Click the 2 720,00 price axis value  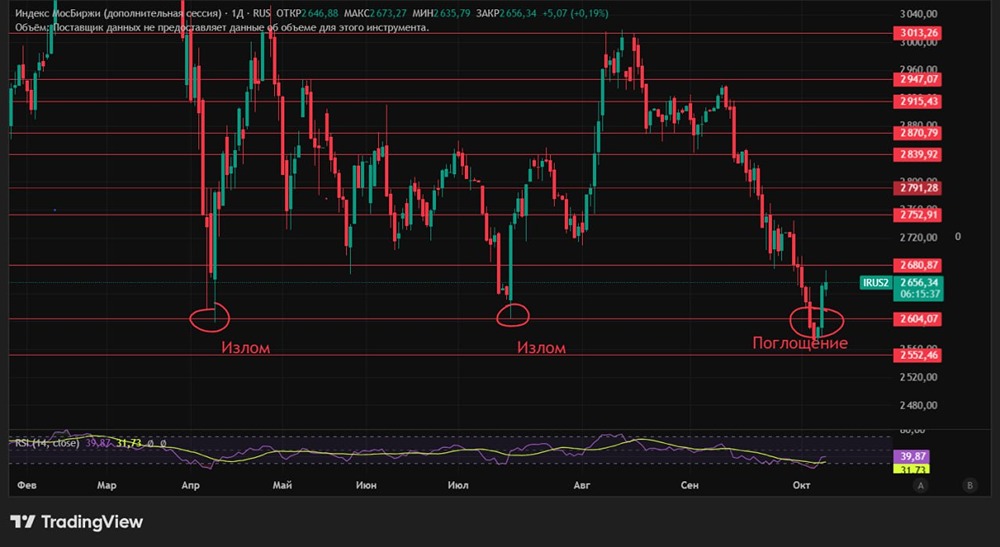click(x=918, y=237)
